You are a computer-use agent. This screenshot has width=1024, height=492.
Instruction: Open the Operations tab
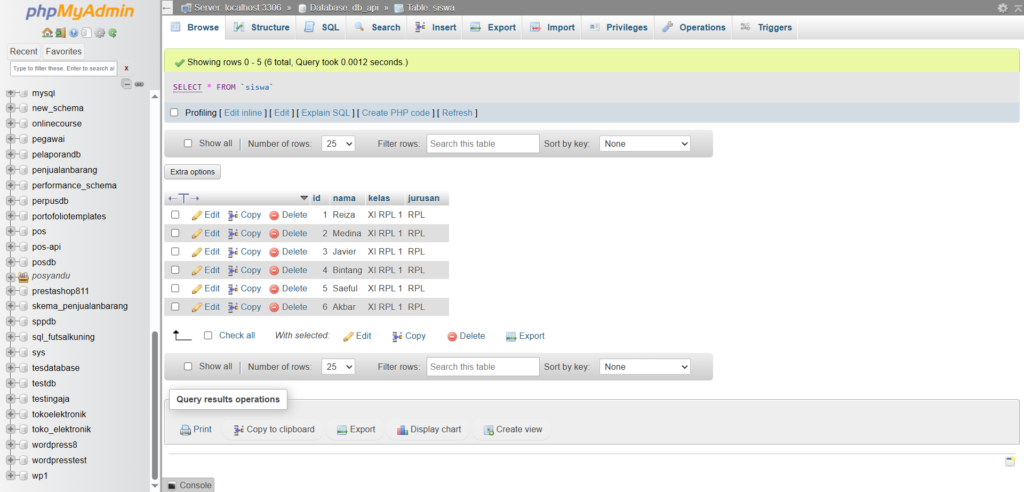click(x=694, y=27)
